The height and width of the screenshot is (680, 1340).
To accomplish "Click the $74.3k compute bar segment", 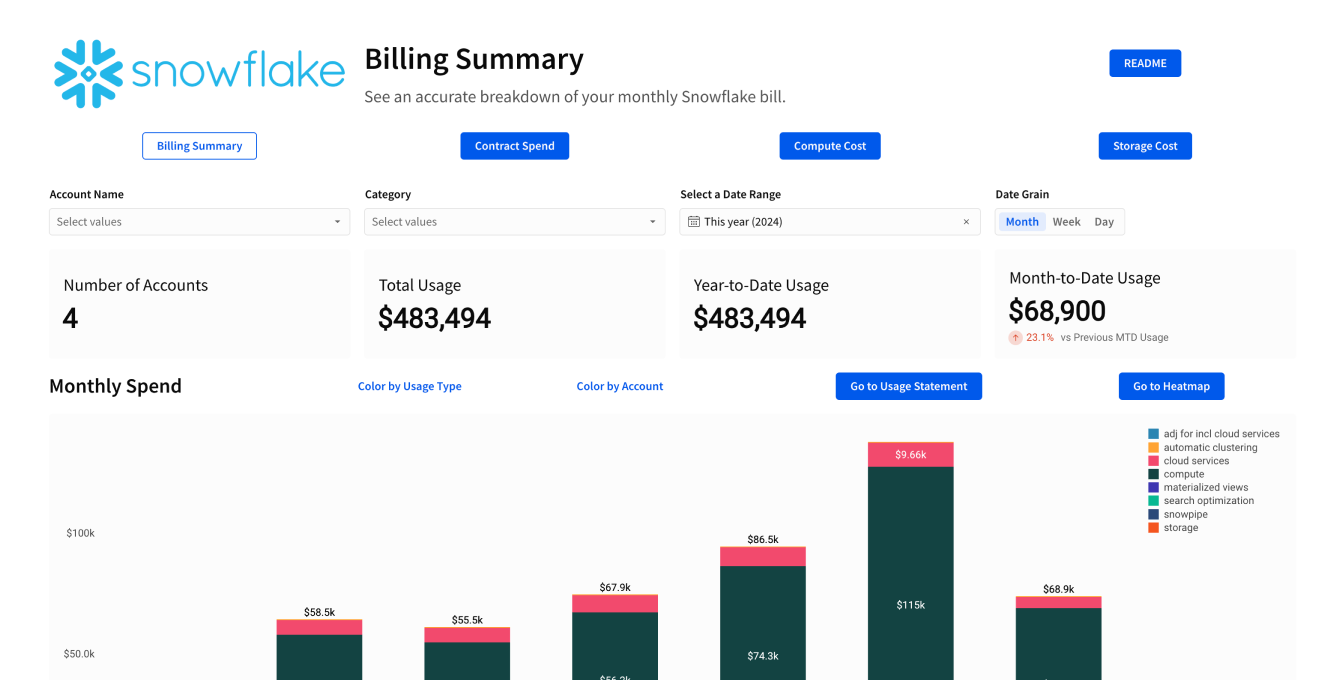I will click(x=763, y=623).
